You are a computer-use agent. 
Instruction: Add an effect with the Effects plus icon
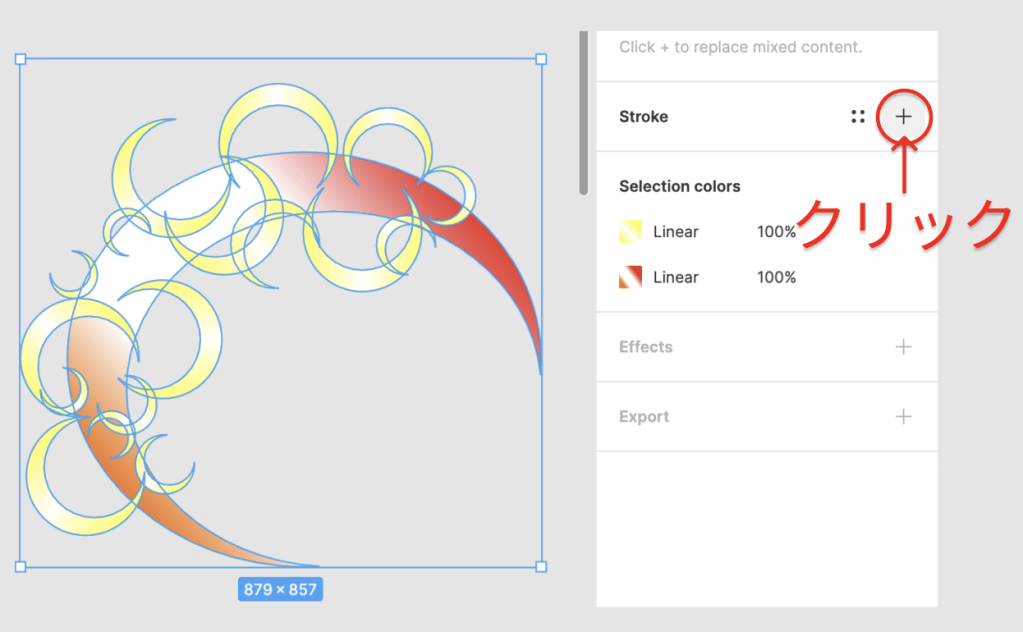[903, 347]
